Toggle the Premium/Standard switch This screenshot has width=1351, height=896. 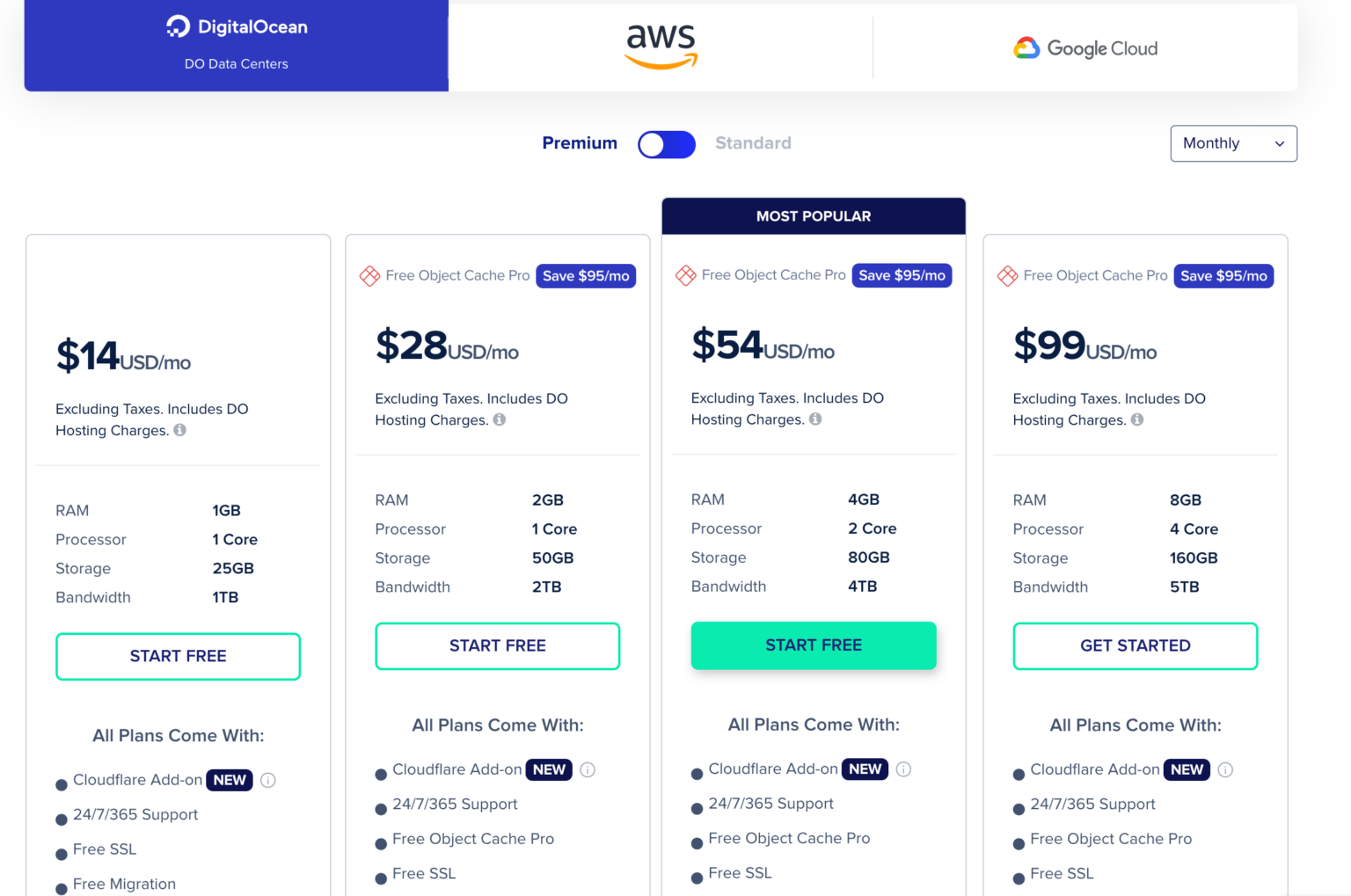click(667, 144)
